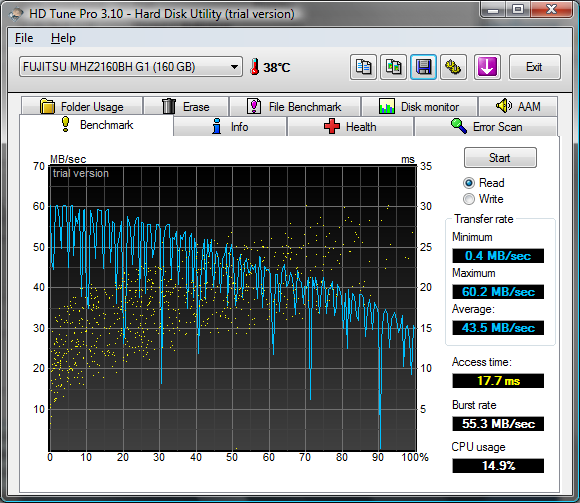Open the options wrench icon
Image resolution: width=580 pixels, height=503 pixels.
(453, 67)
